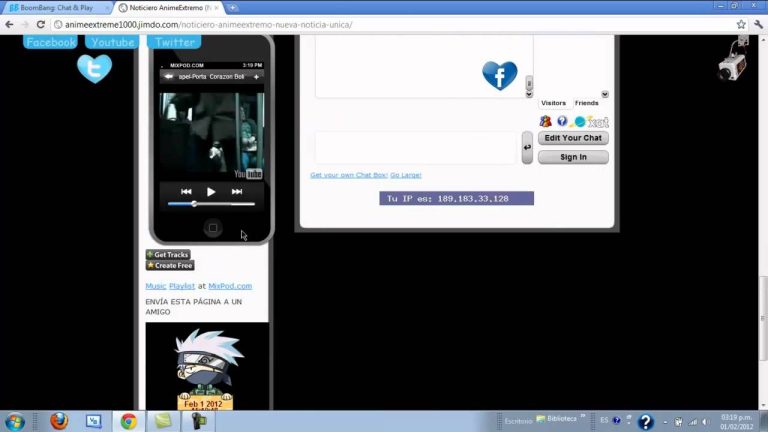Expand the xat visitors panel arrow
Viewport: 768px width, 432px height.
[x=605, y=94]
